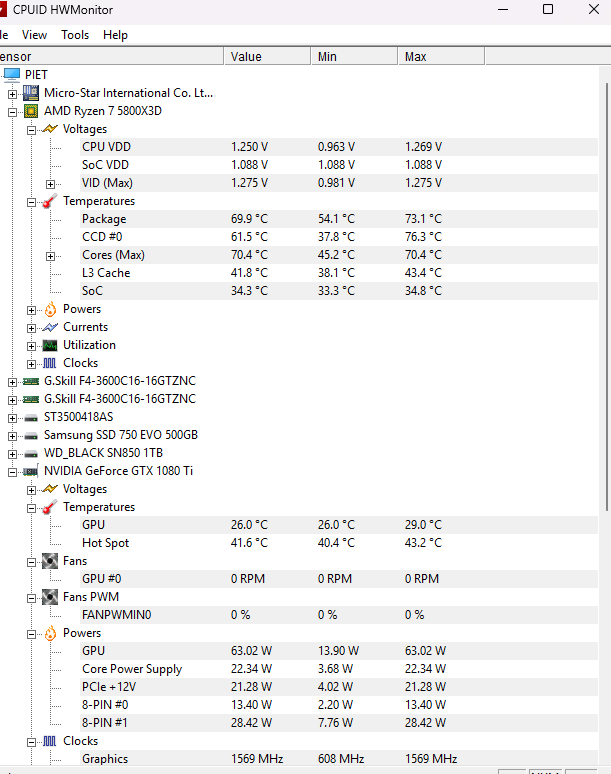Image resolution: width=611 pixels, height=774 pixels.
Task: Click the vertical scrollbar thumb
Action: tap(607, 296)
